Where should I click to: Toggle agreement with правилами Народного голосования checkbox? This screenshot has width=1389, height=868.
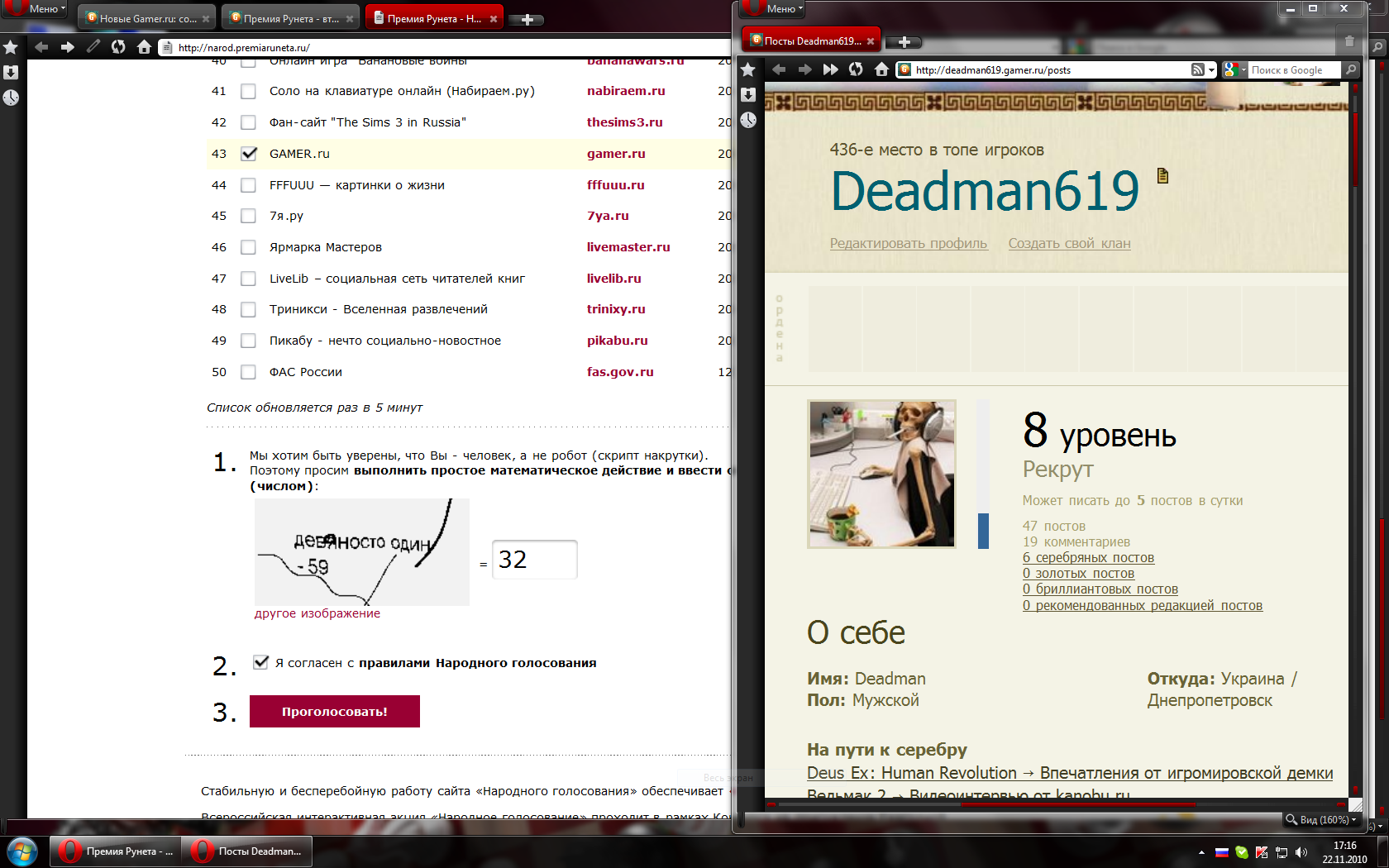(x=260, y=662)
